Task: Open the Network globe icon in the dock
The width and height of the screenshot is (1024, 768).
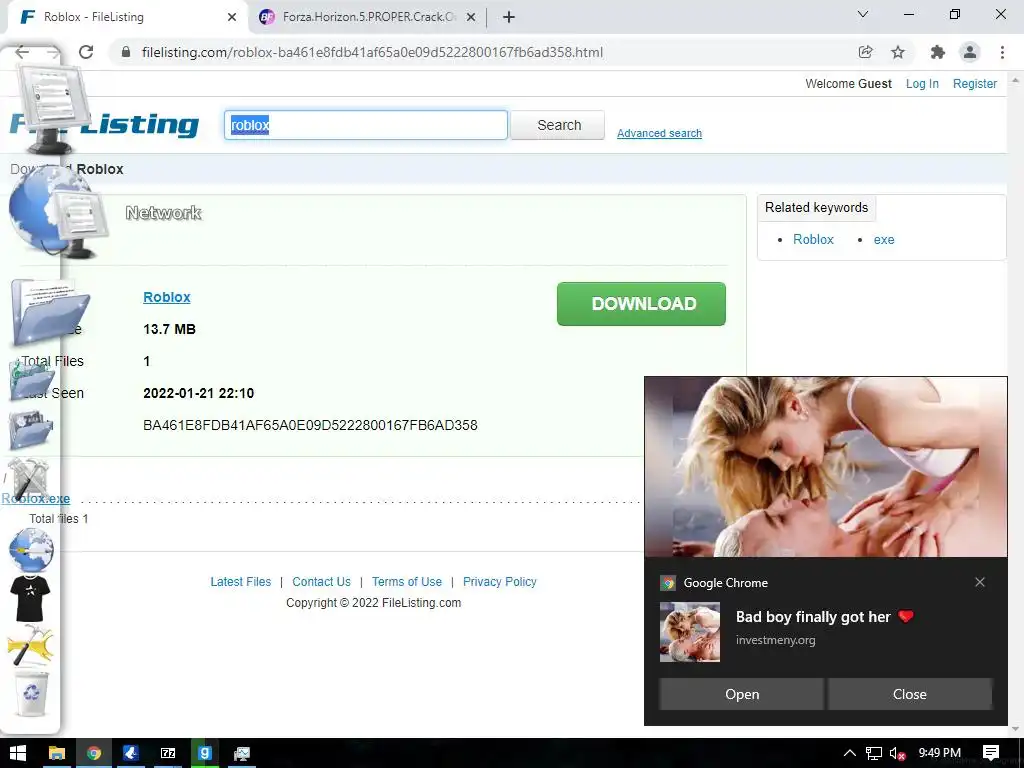Action: tap(57, 212)
